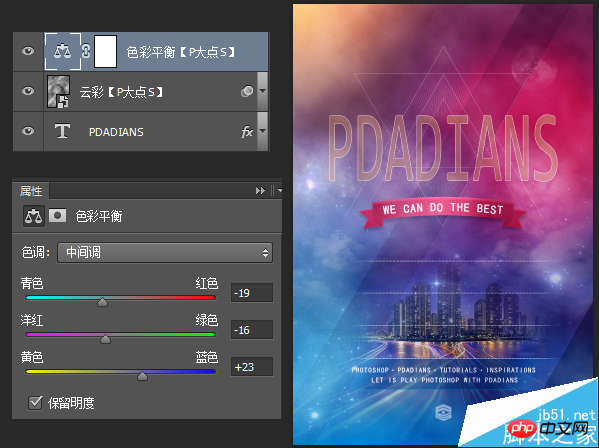Click the cyan-red value field showing -19

pyautogui.click(x=252, y=293)
